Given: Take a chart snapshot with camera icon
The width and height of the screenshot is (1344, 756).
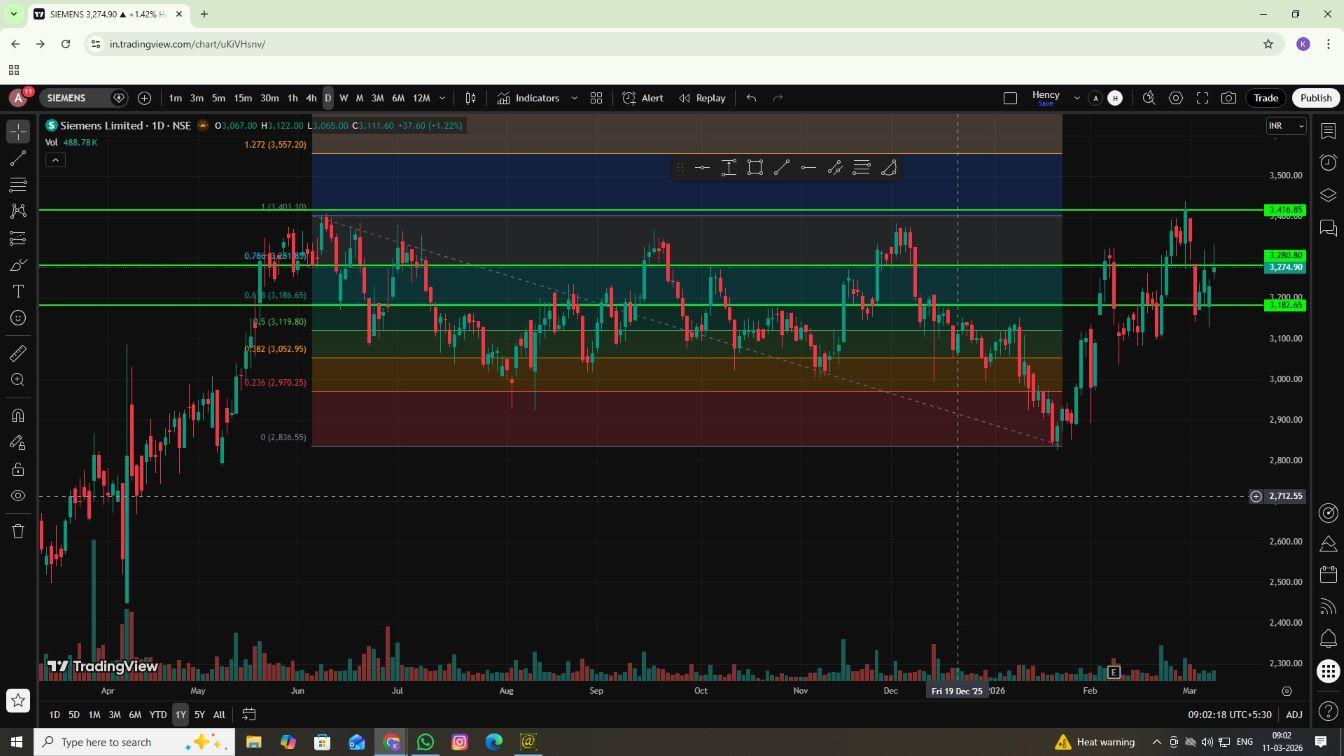Looking at the screenshot, I should coord(1228,98).
